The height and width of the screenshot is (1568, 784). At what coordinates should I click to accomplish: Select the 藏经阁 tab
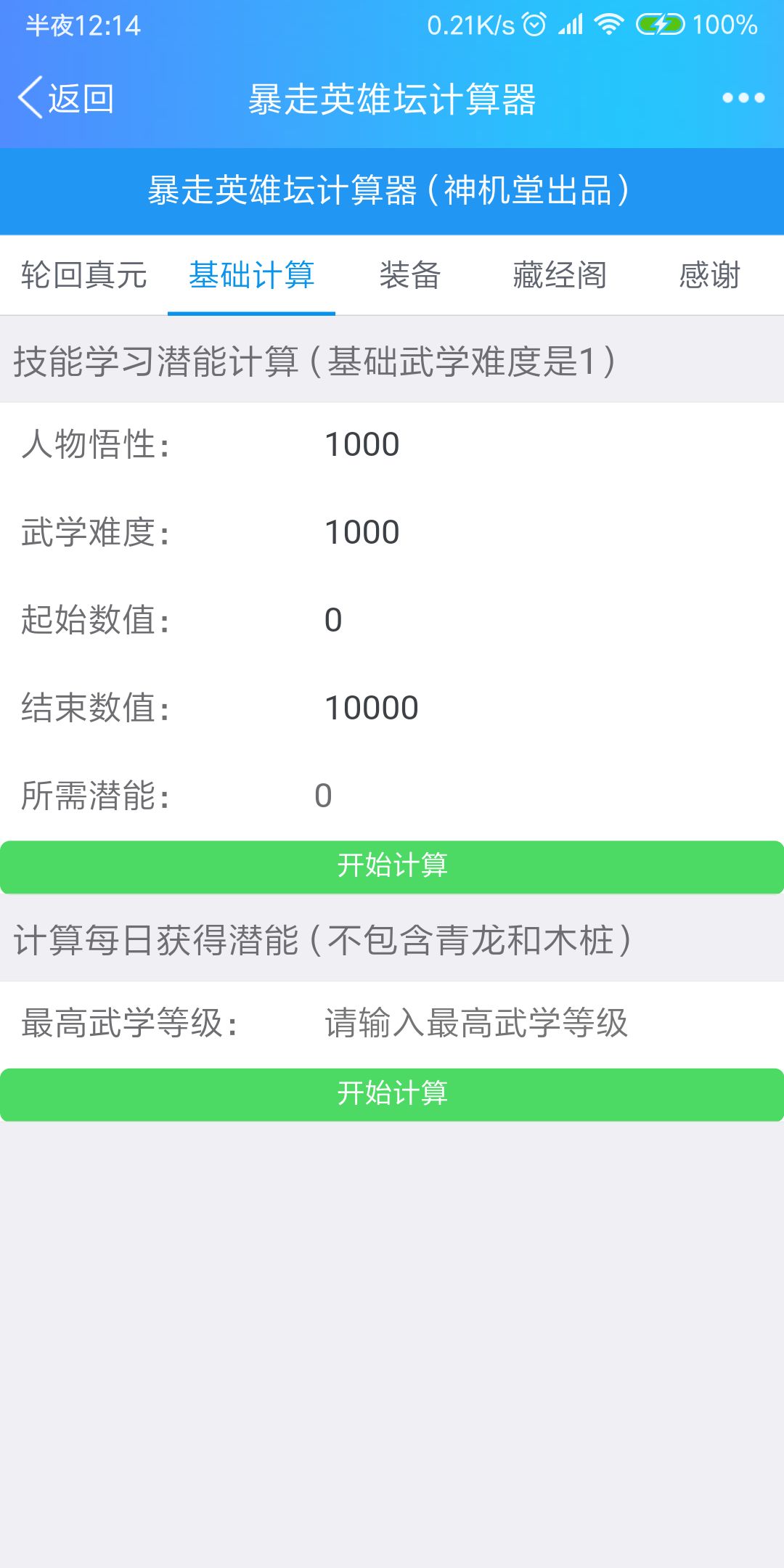click(559, 276)
